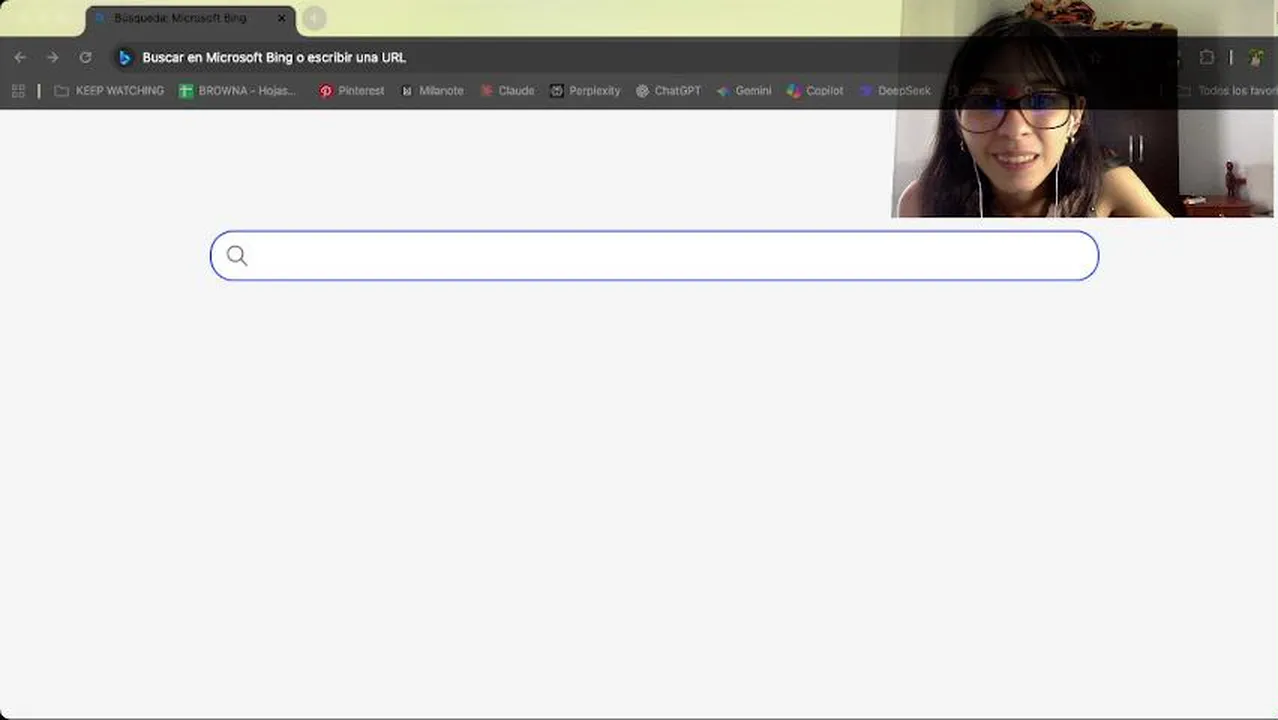This screenshot has height=720, width=1278.
Task: Open the KEEP WATCHING bookmarks folder
Action: pos(109,91)
